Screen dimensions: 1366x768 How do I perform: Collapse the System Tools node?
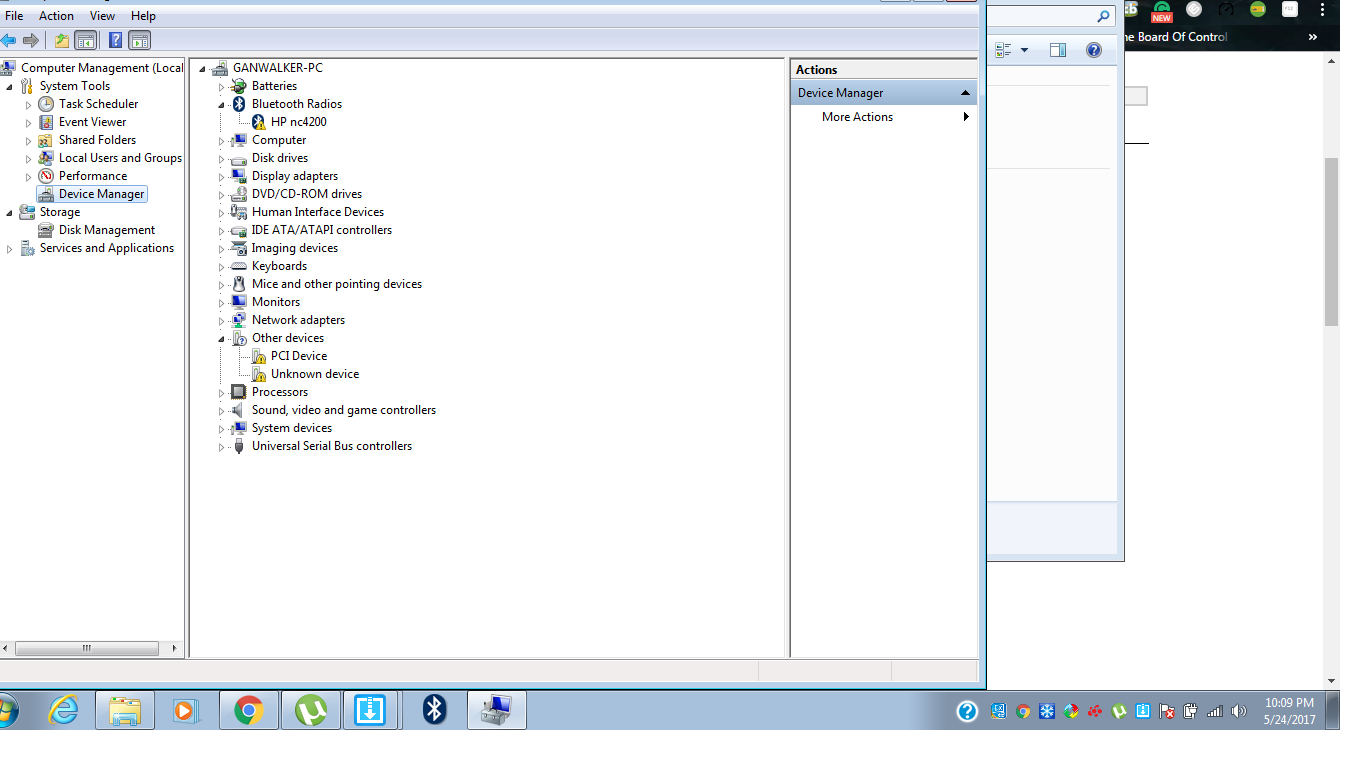[x=10, y=86]
